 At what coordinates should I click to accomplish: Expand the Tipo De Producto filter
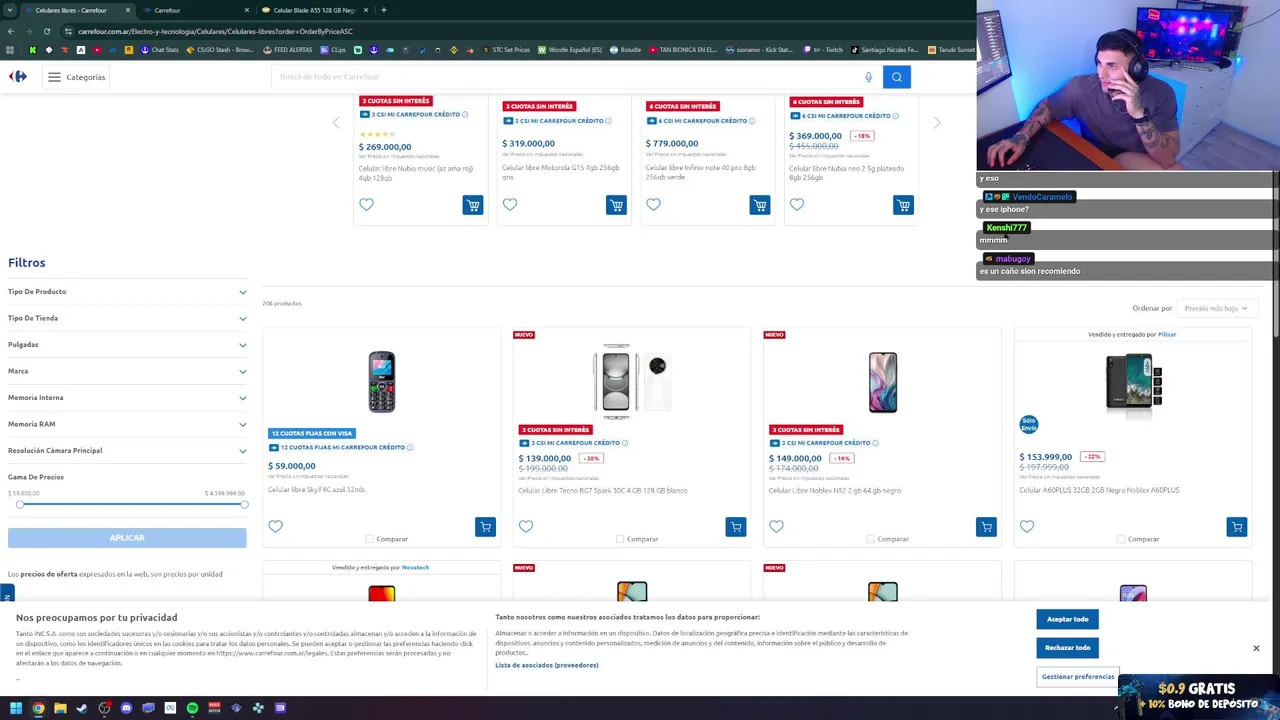point(127,292)
